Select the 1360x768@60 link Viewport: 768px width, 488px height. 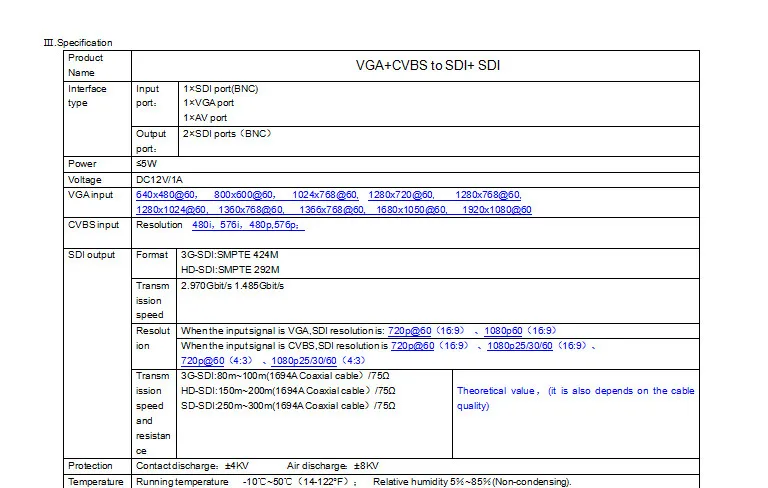pos(250,210)
